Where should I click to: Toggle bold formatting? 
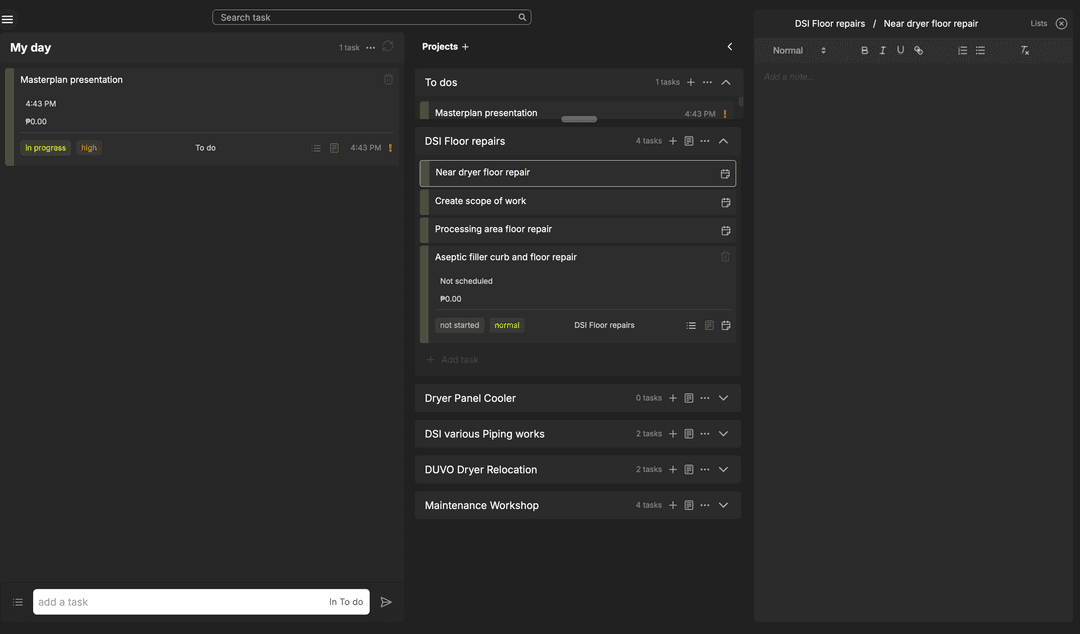pyautogui.click(x=864, y=51)
